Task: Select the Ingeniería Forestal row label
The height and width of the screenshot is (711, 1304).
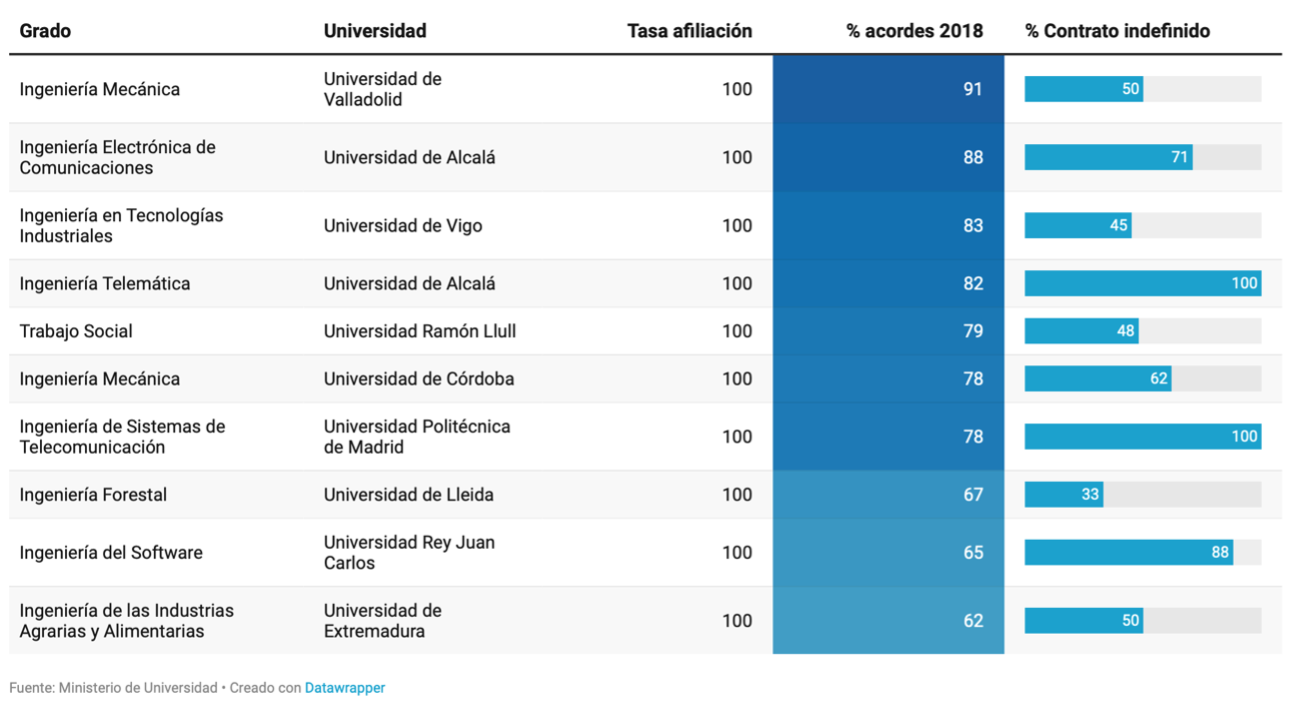Action: tap(93, 495)
